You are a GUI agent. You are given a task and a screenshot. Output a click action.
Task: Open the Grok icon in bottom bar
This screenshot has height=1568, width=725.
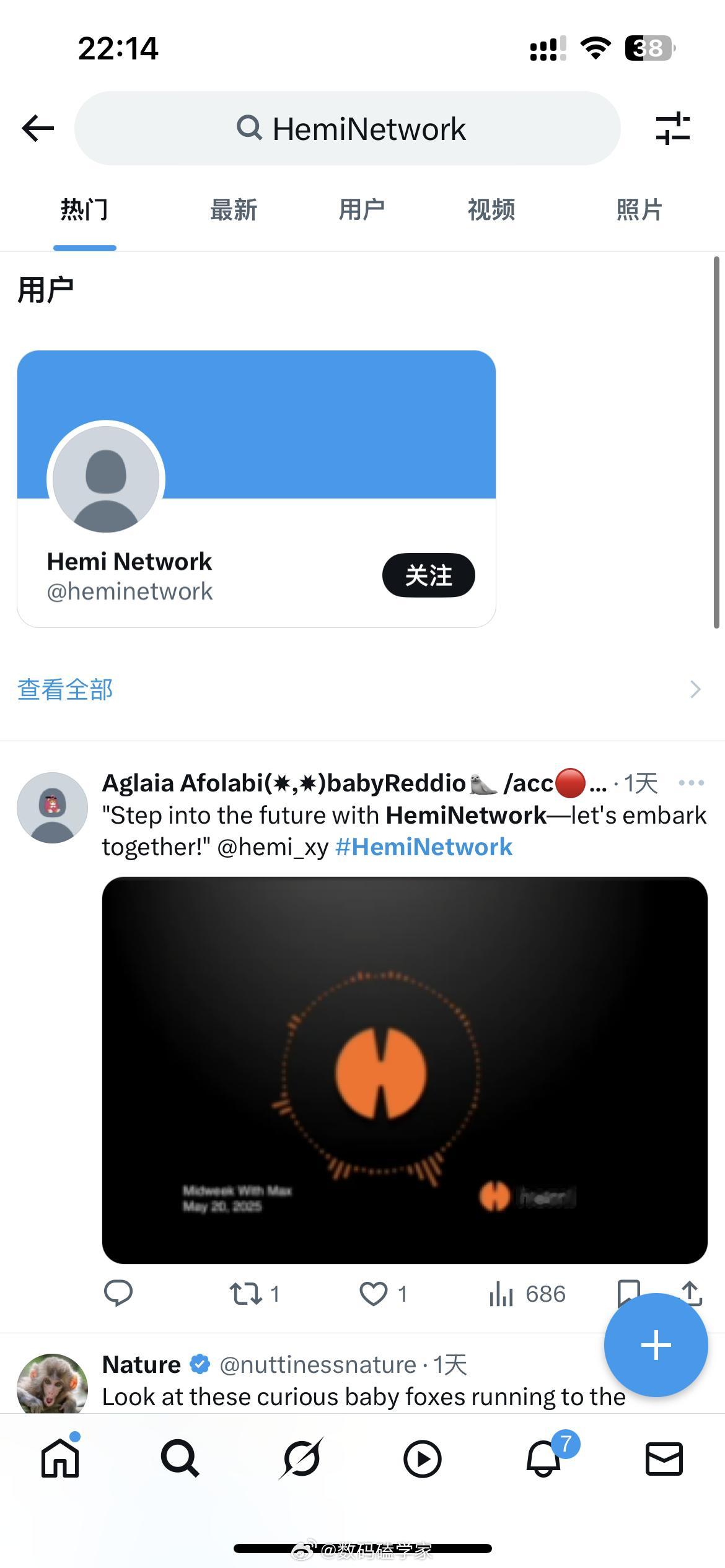coord(301,1458)
